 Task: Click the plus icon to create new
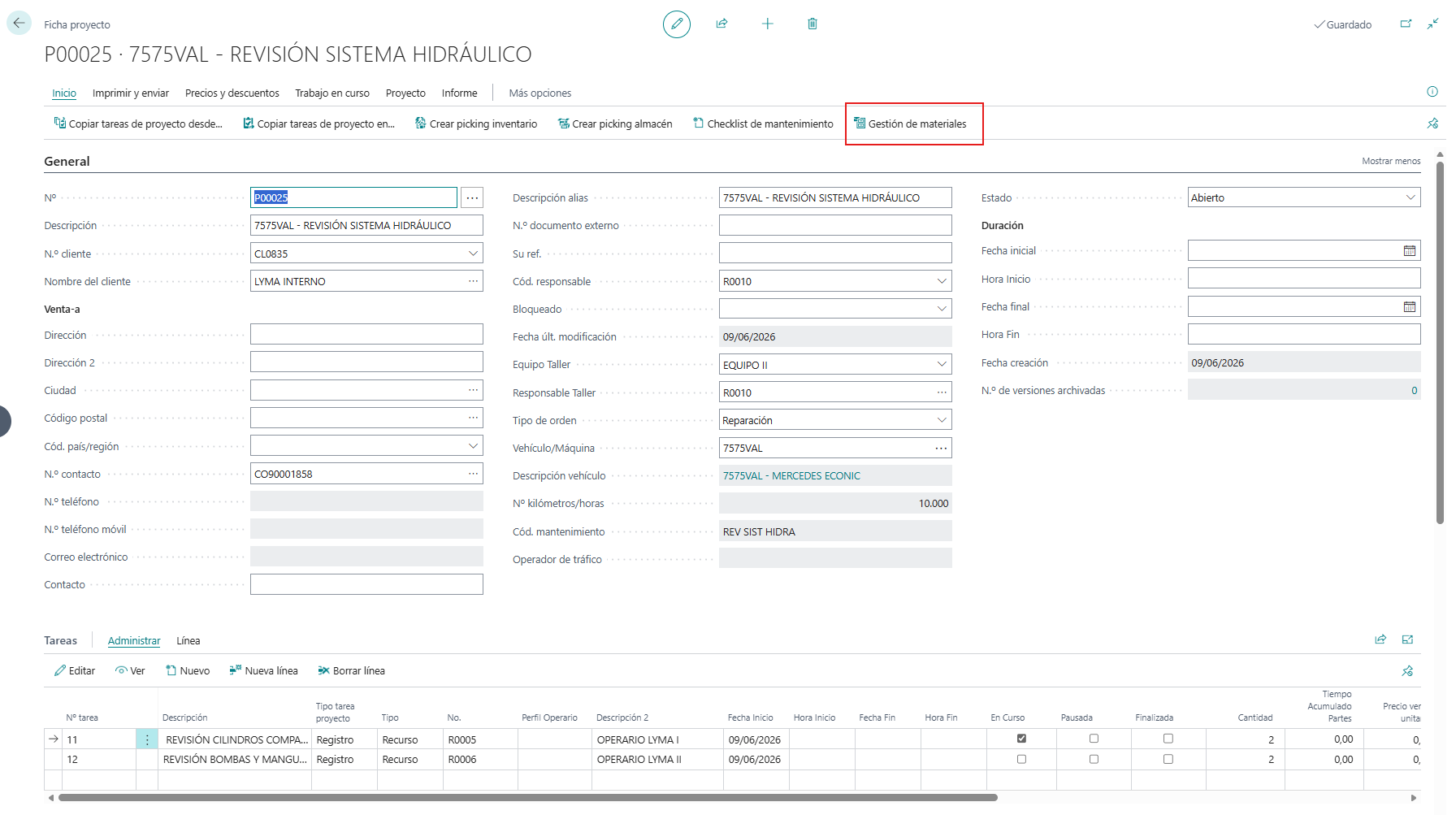pyautogui.click(x=767, y=24)
